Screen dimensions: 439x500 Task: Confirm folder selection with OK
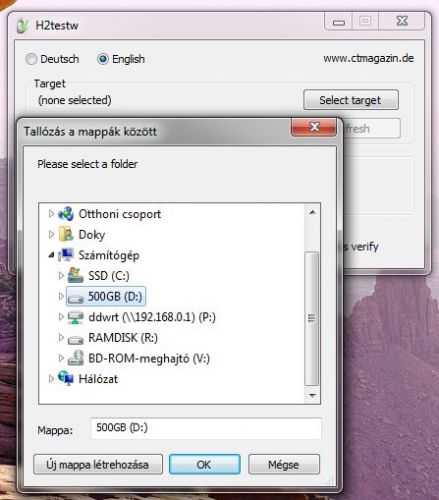point(204,464)
